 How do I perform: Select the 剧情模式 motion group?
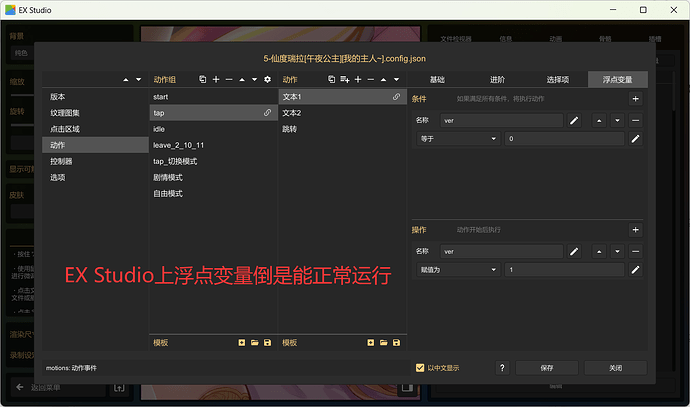tap(213, 177)
